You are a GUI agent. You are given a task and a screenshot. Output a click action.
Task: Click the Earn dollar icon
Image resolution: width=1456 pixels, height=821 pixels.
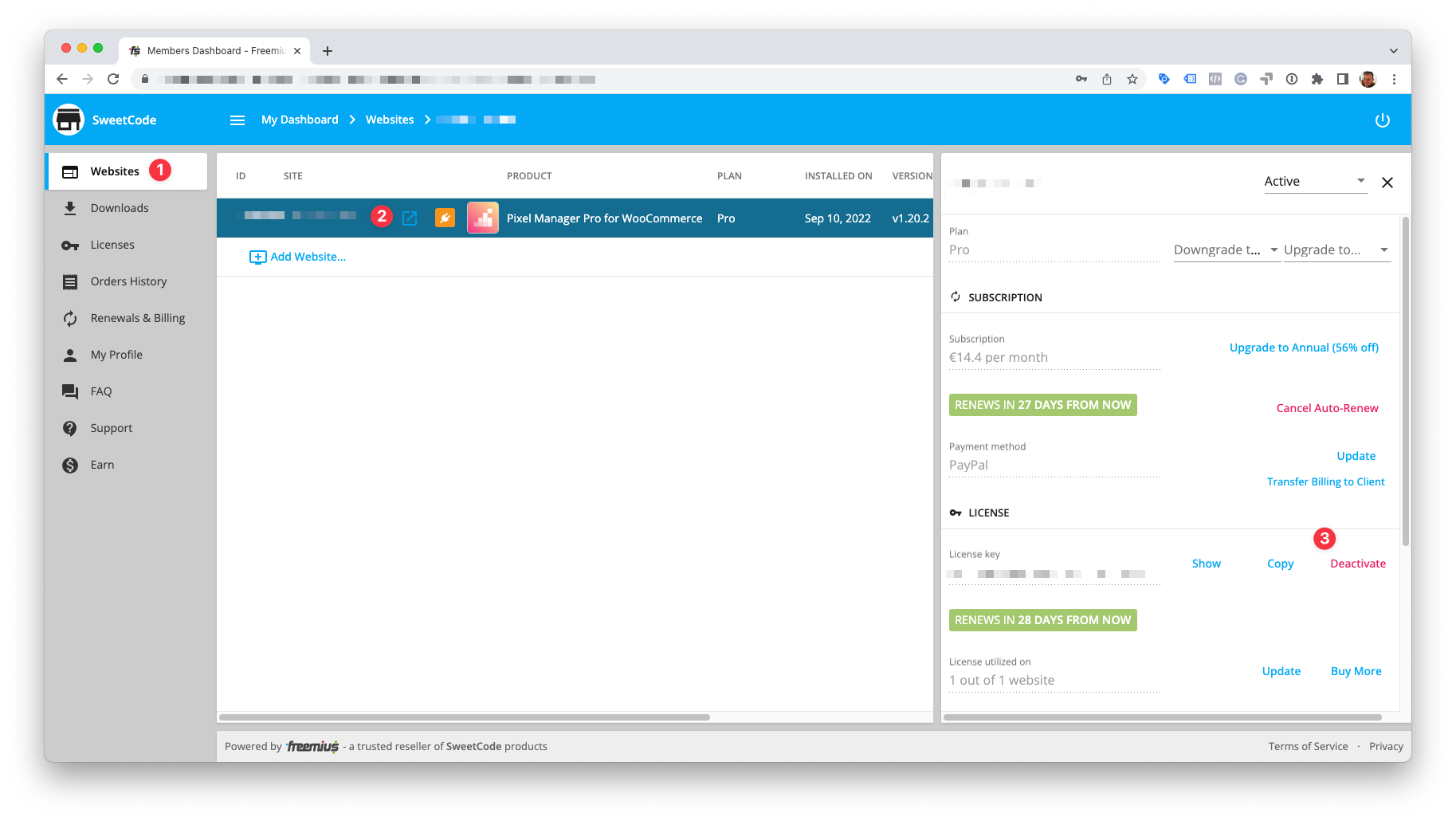click(70, 465)
